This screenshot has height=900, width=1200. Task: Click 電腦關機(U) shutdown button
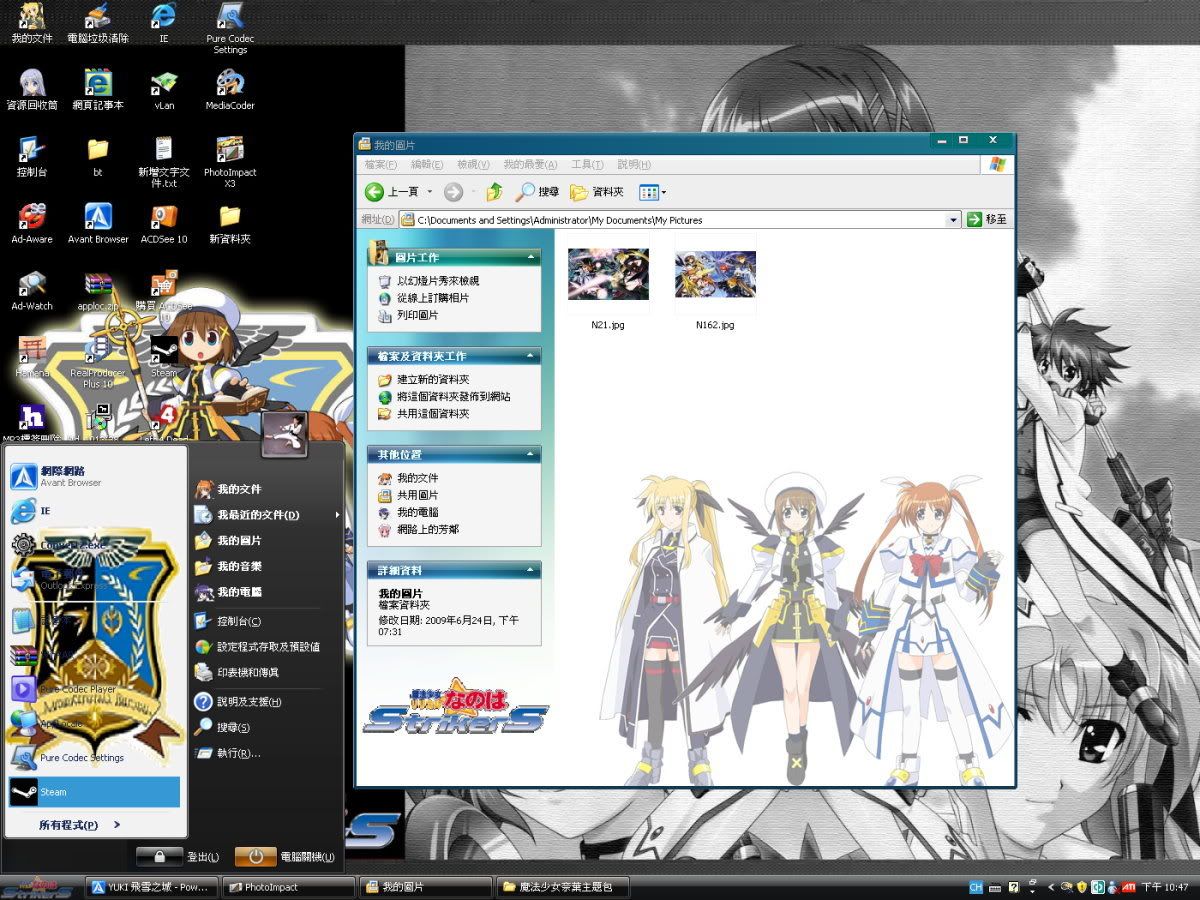coord(285,857)
